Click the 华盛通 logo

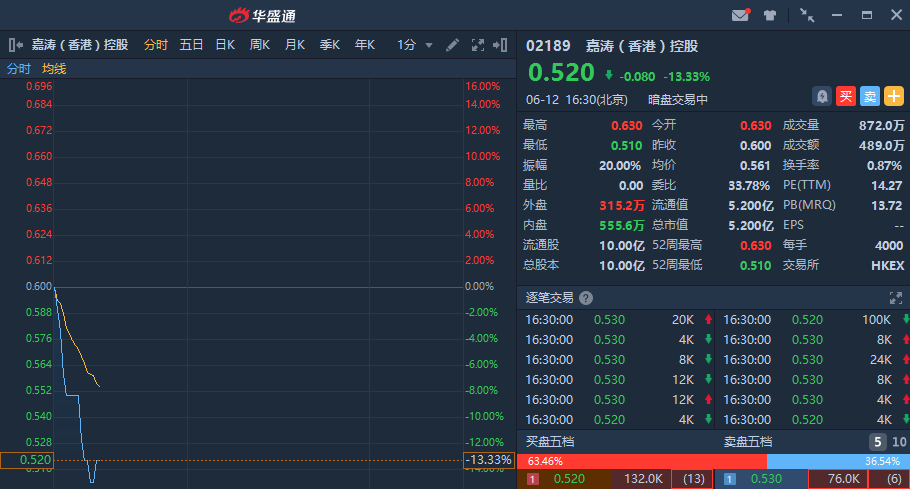click(x=262, y=16)
